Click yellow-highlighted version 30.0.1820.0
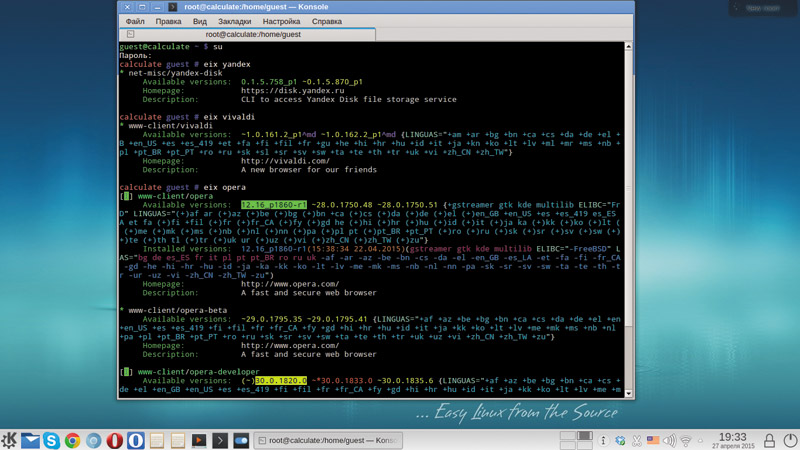 pyautogui.click(x=281, y=381)
